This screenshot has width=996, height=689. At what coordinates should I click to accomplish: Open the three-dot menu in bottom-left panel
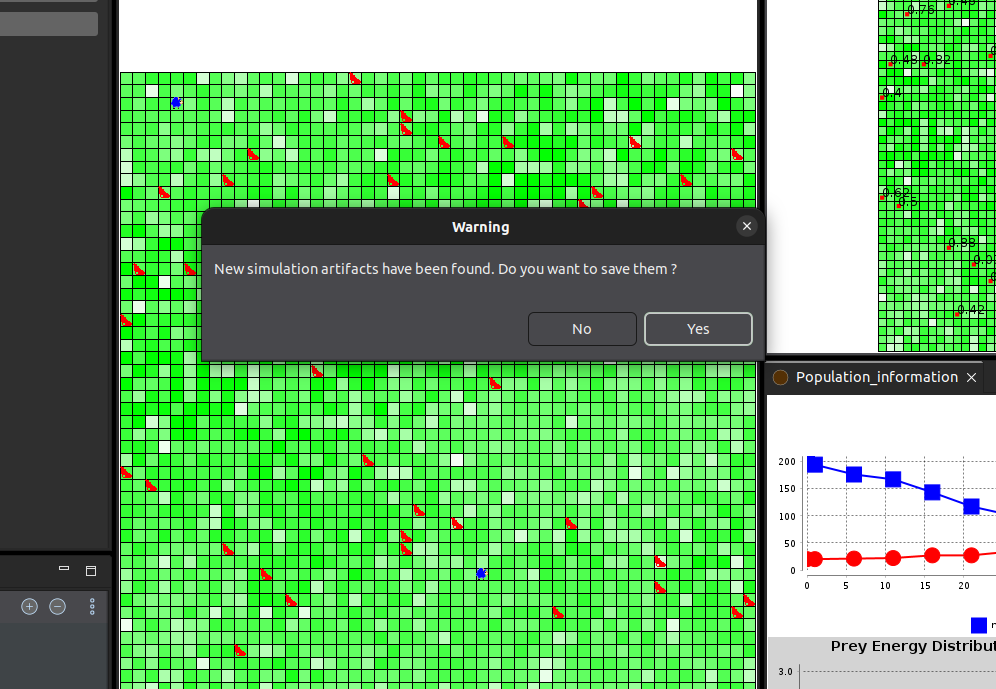pyautogui.click(x=92, y=606)
